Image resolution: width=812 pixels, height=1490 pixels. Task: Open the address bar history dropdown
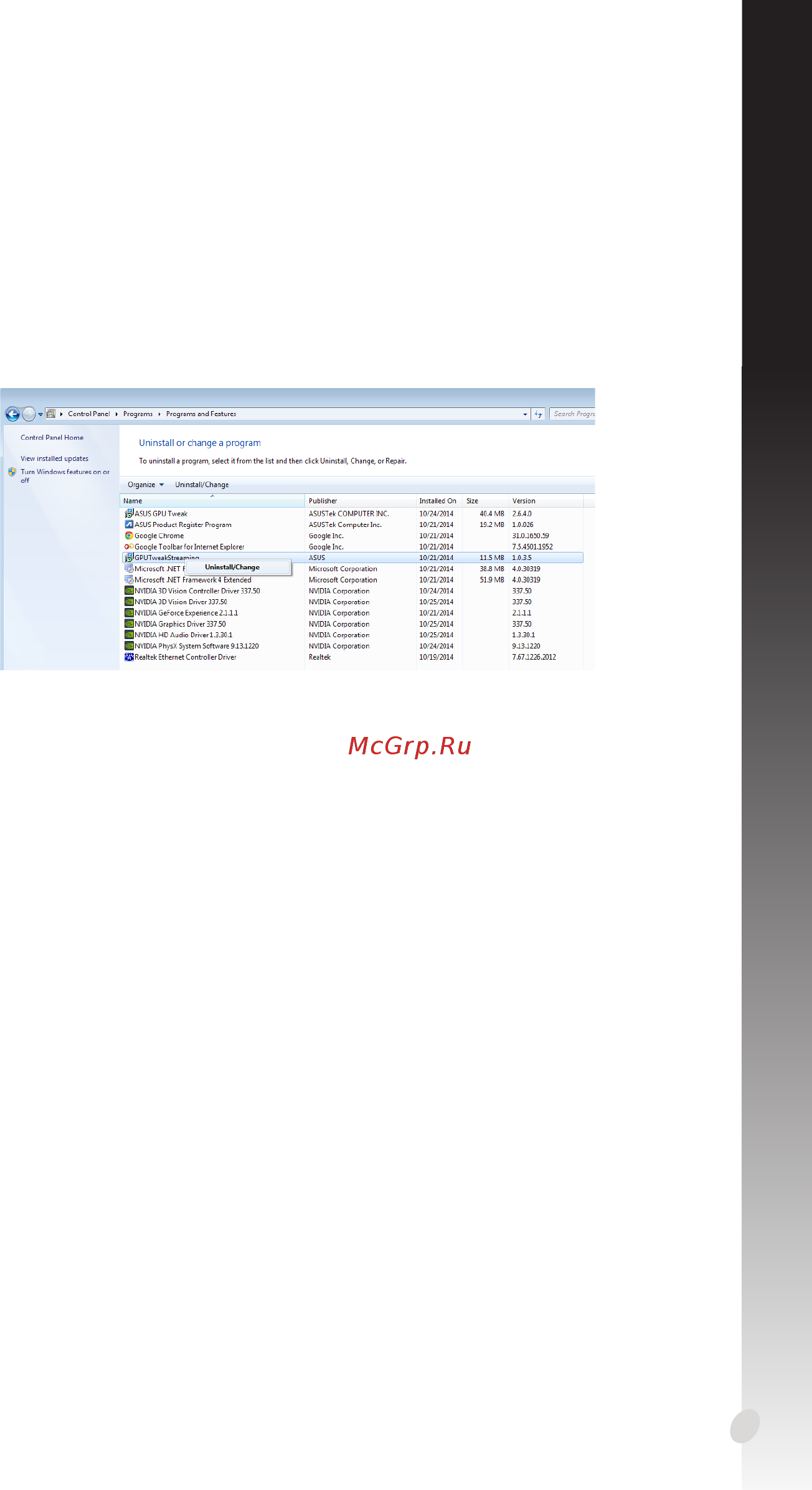525,414
